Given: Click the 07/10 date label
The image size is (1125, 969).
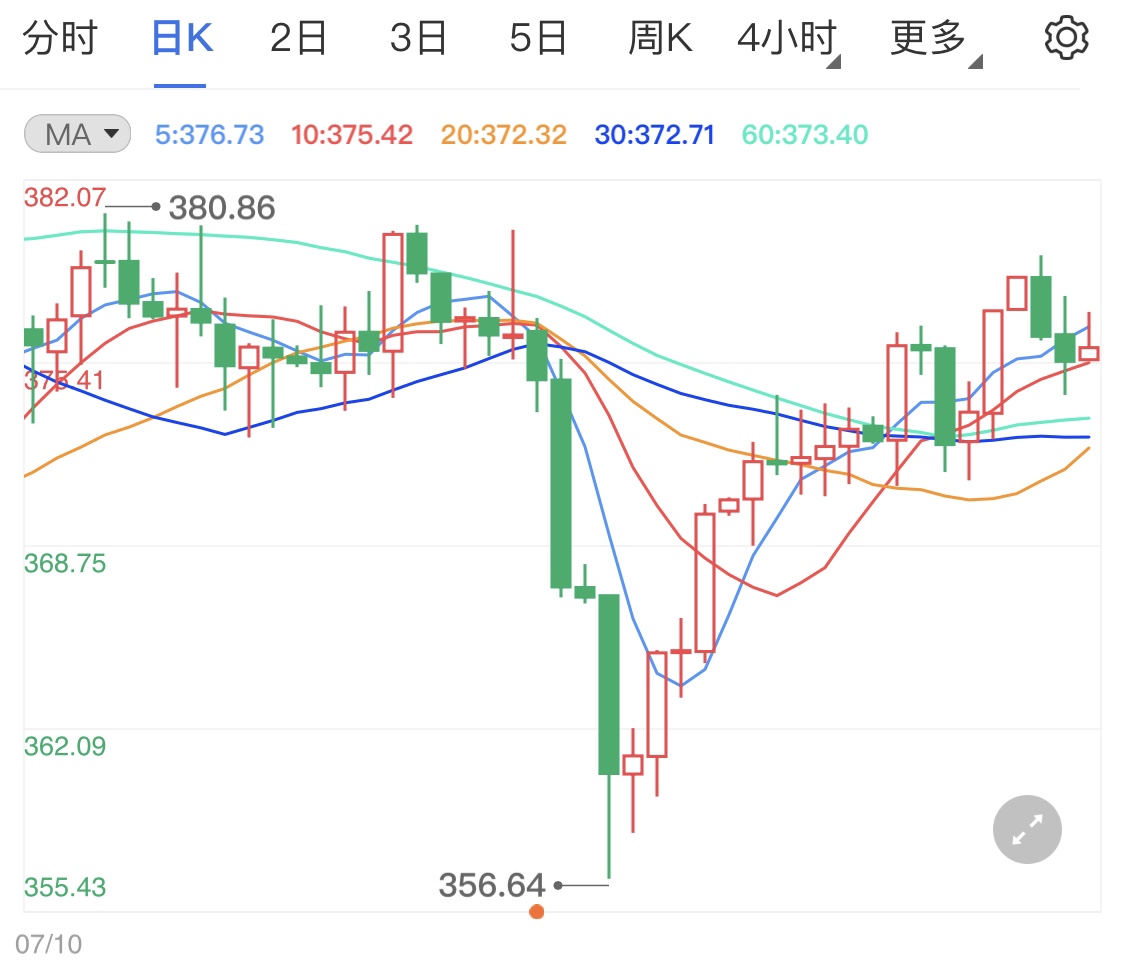Looking at the screenshot, I should click(x=48, y=942).
